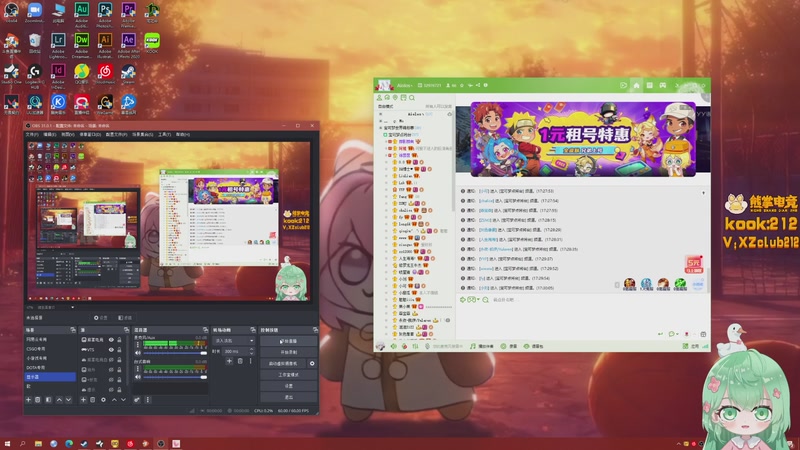Open Adobe Premiere desktop shortcut
800x450 pixels.
coord(129,13)
